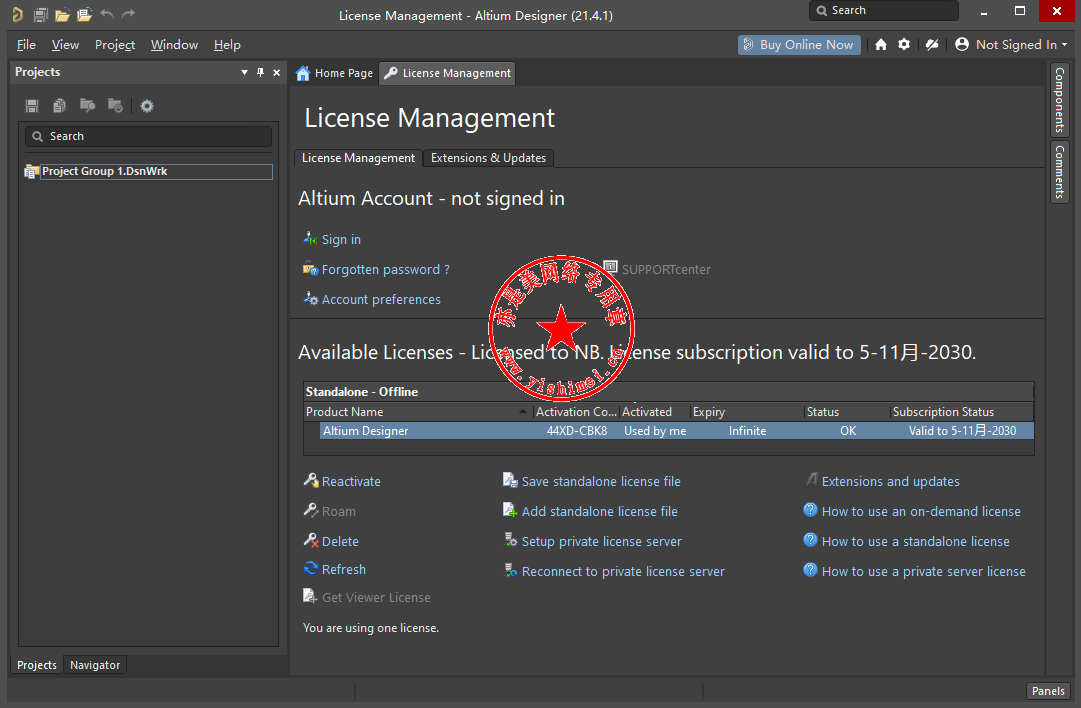Click the Reconnect to private license server icon
This screenshot has height=708, width=1081.
pos(511,570)
